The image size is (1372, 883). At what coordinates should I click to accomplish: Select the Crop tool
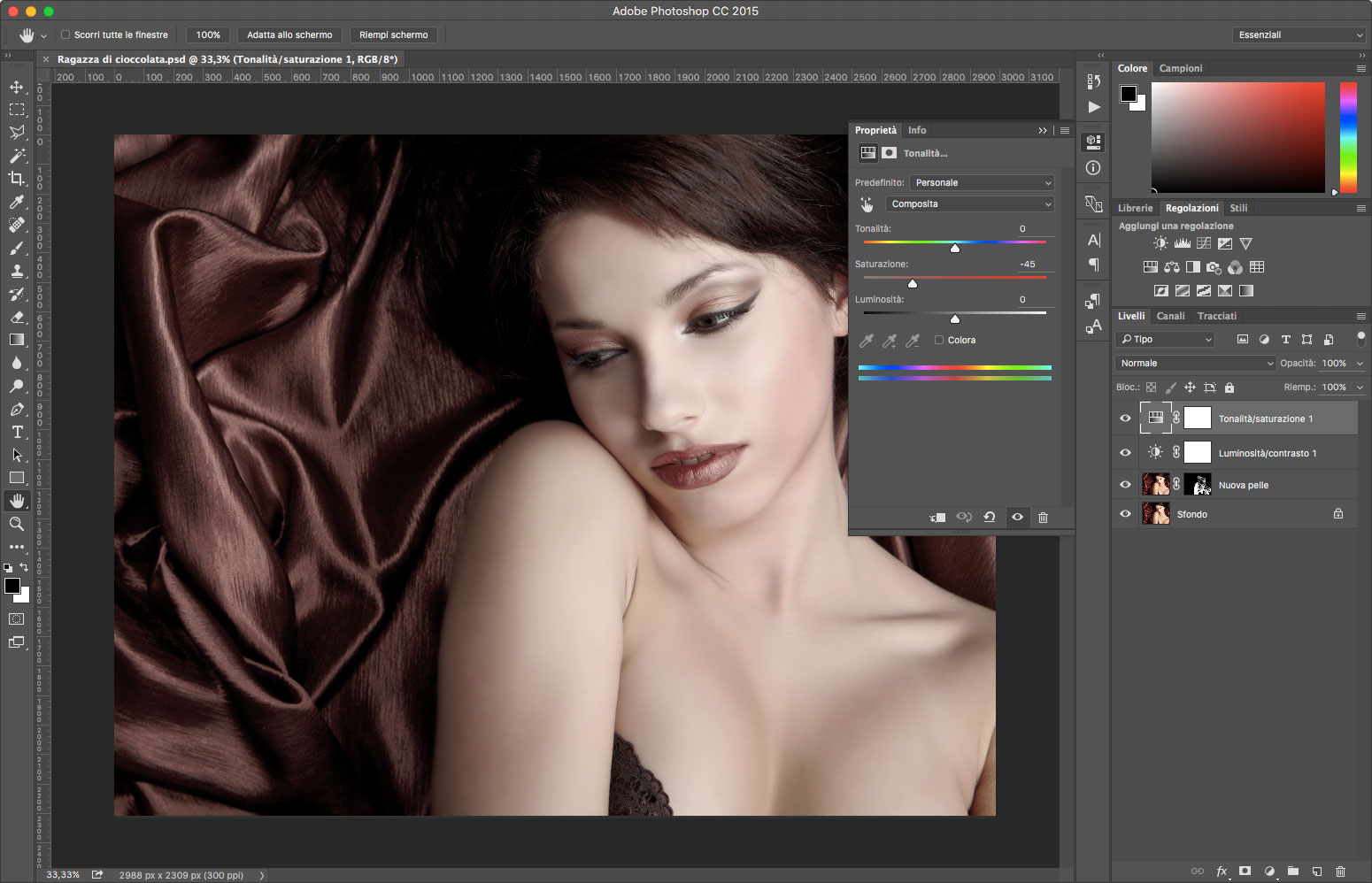[x=17, y=179]
